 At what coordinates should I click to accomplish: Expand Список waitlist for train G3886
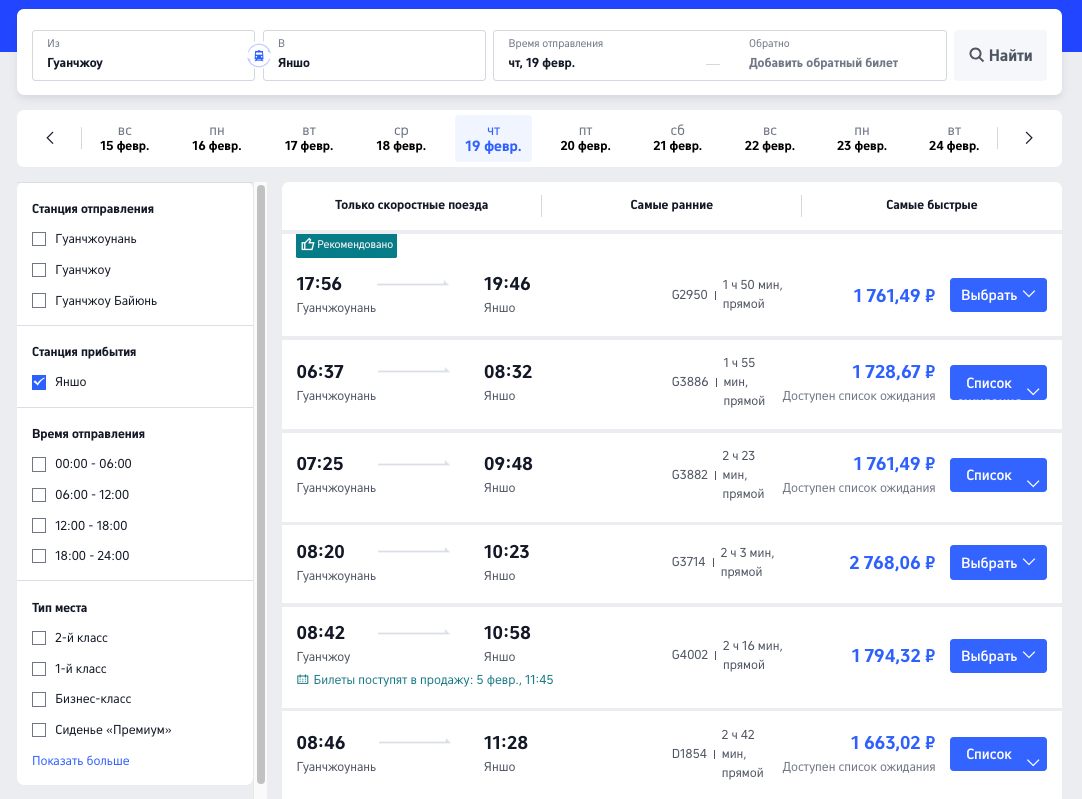(997, 384)
